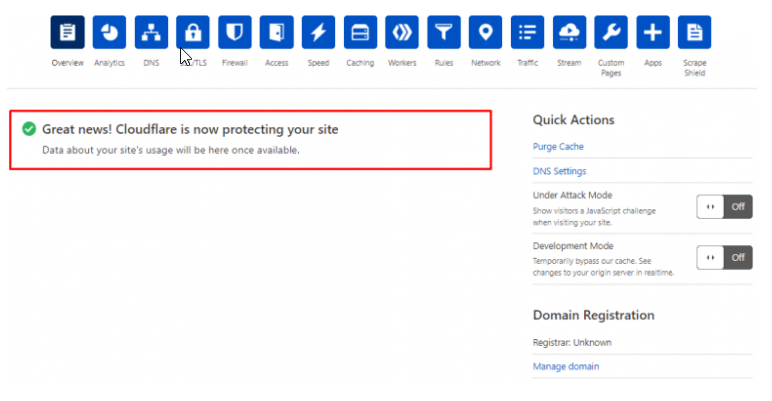Enable the Development Mode switch
772x401 pixels.
(x=723, y=257)
